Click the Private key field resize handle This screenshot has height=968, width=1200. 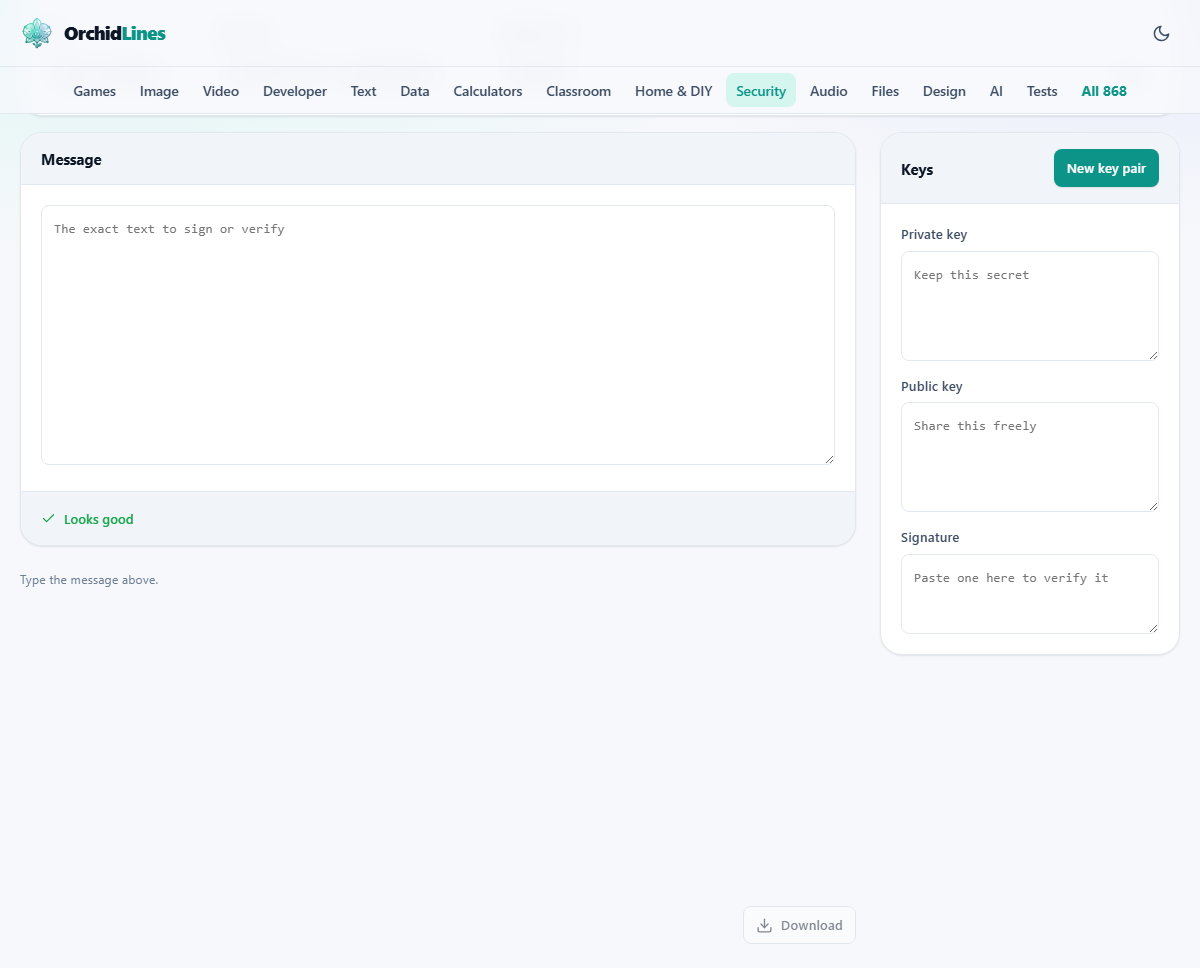click(x=1153, y=355)
